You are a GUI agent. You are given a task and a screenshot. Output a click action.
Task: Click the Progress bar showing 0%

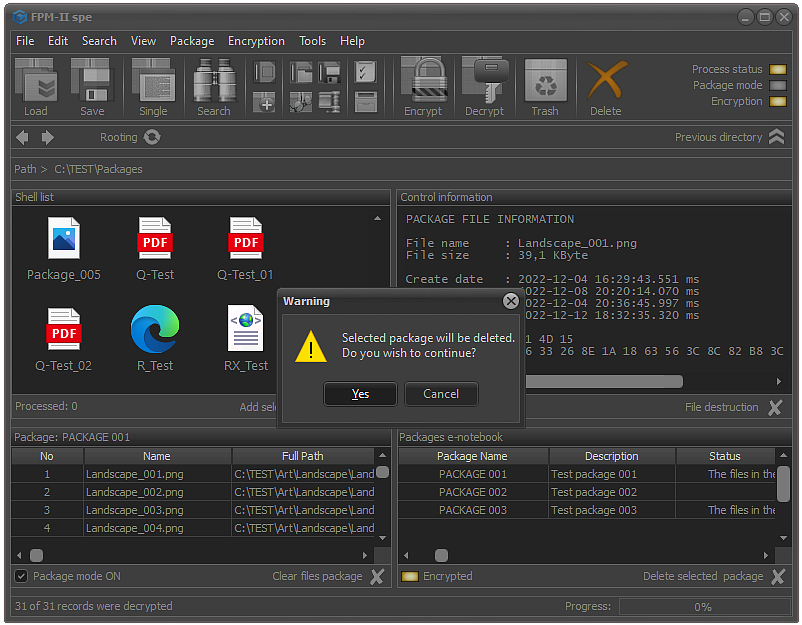pyautogui.click(x=704, y=607)
